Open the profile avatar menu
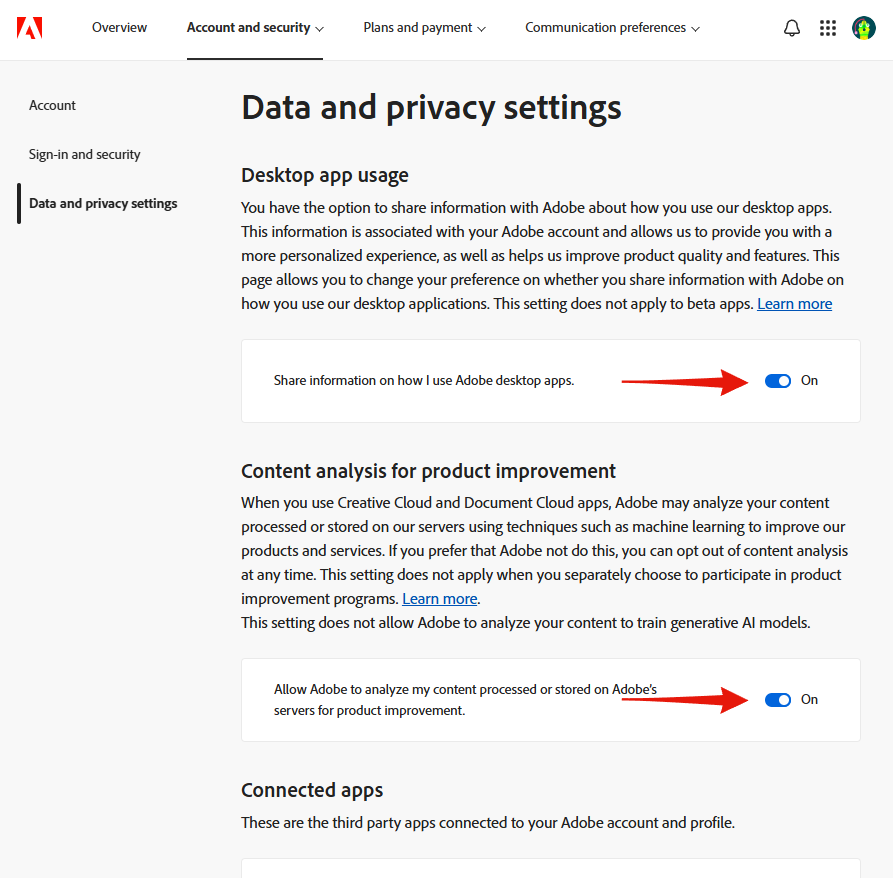 pos(863,28)
